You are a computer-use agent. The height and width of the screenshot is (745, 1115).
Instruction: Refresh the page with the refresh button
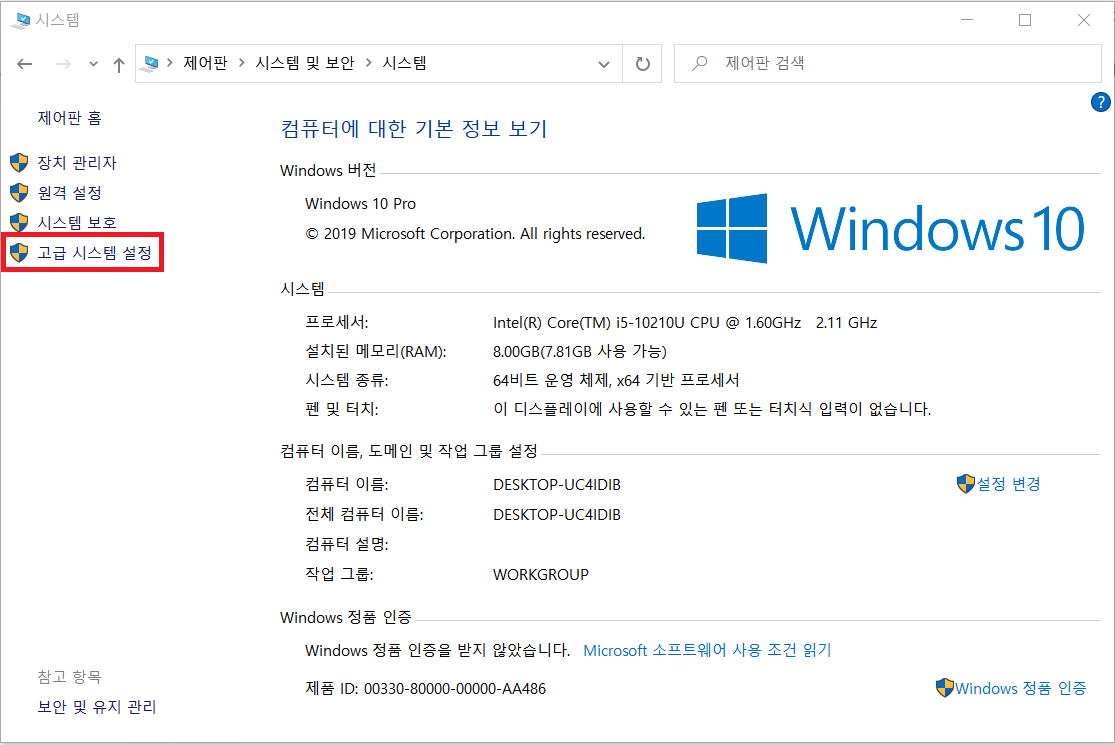click(x=642, y=64)
